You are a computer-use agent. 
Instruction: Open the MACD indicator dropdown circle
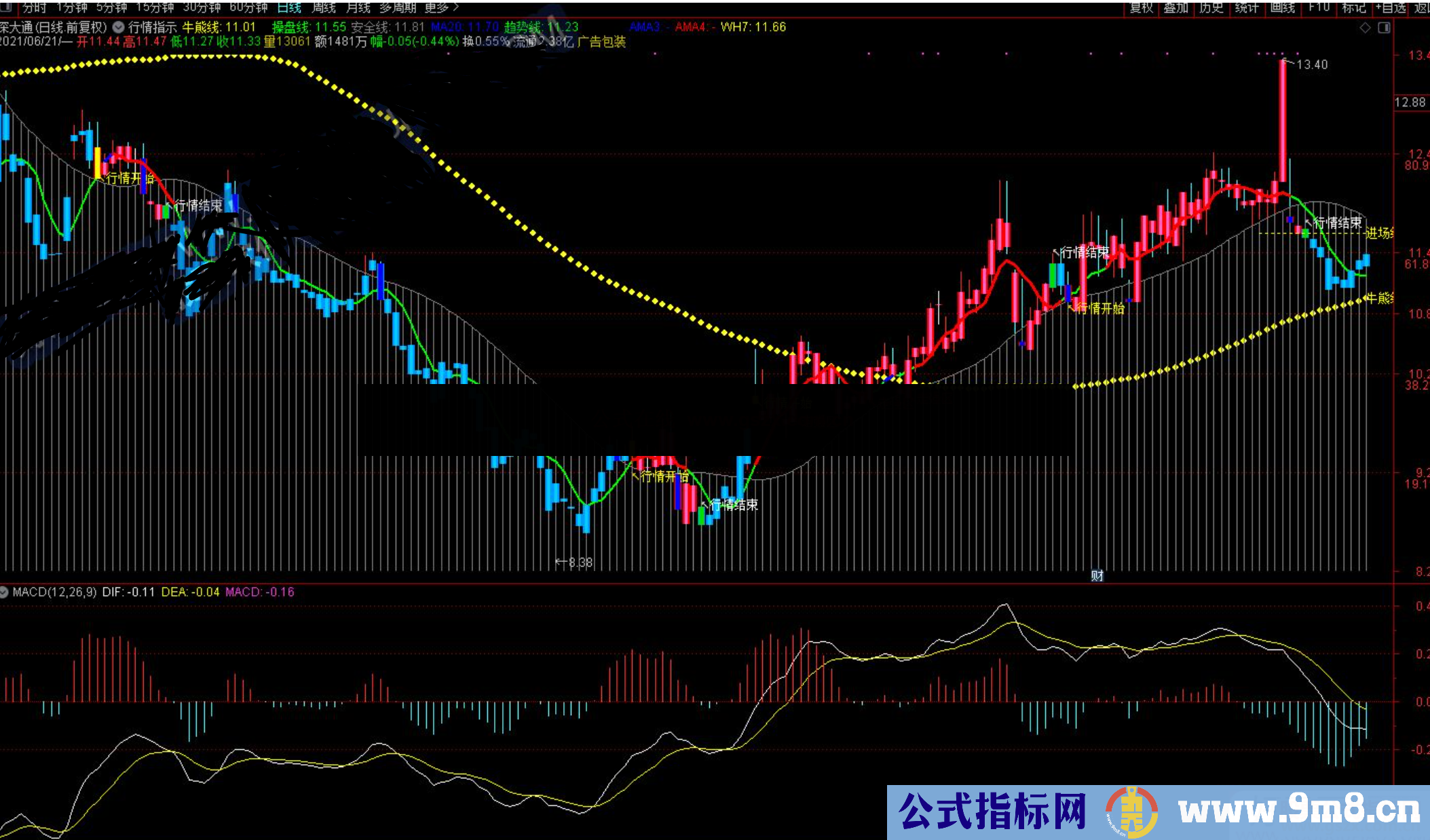pos(4,592)
